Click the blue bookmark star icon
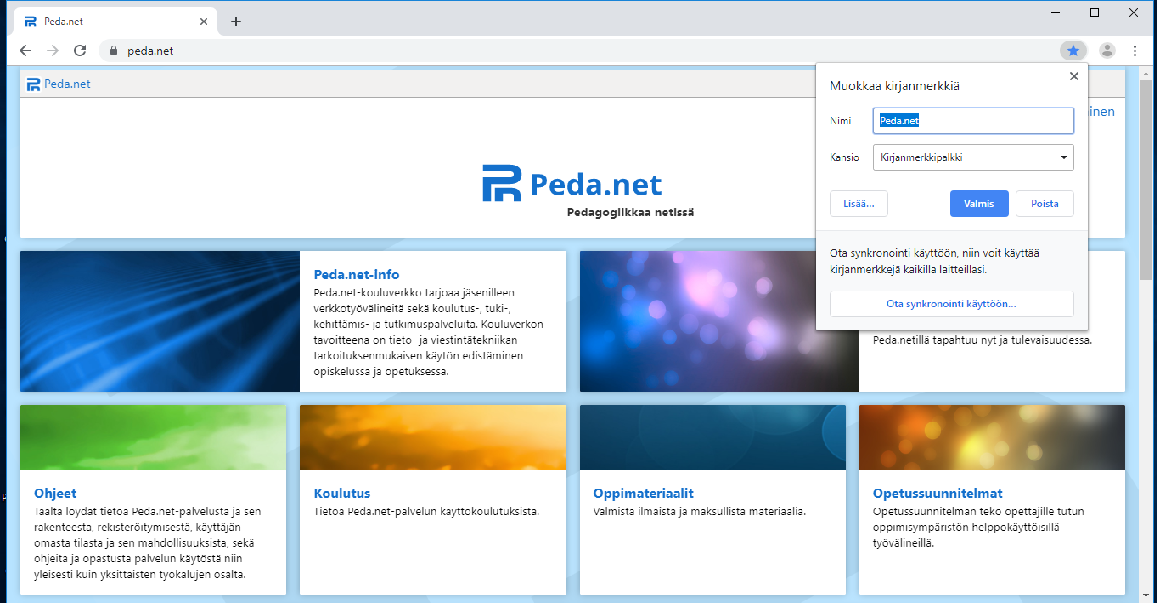The image size is (1157, 603). coord(1073,50)
